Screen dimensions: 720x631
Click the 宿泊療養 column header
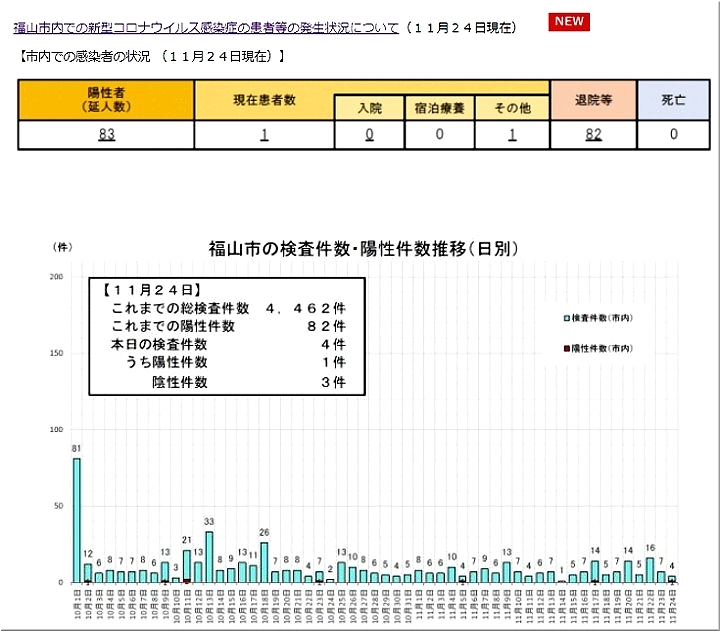pyautogui.click(x=440, y=108)
